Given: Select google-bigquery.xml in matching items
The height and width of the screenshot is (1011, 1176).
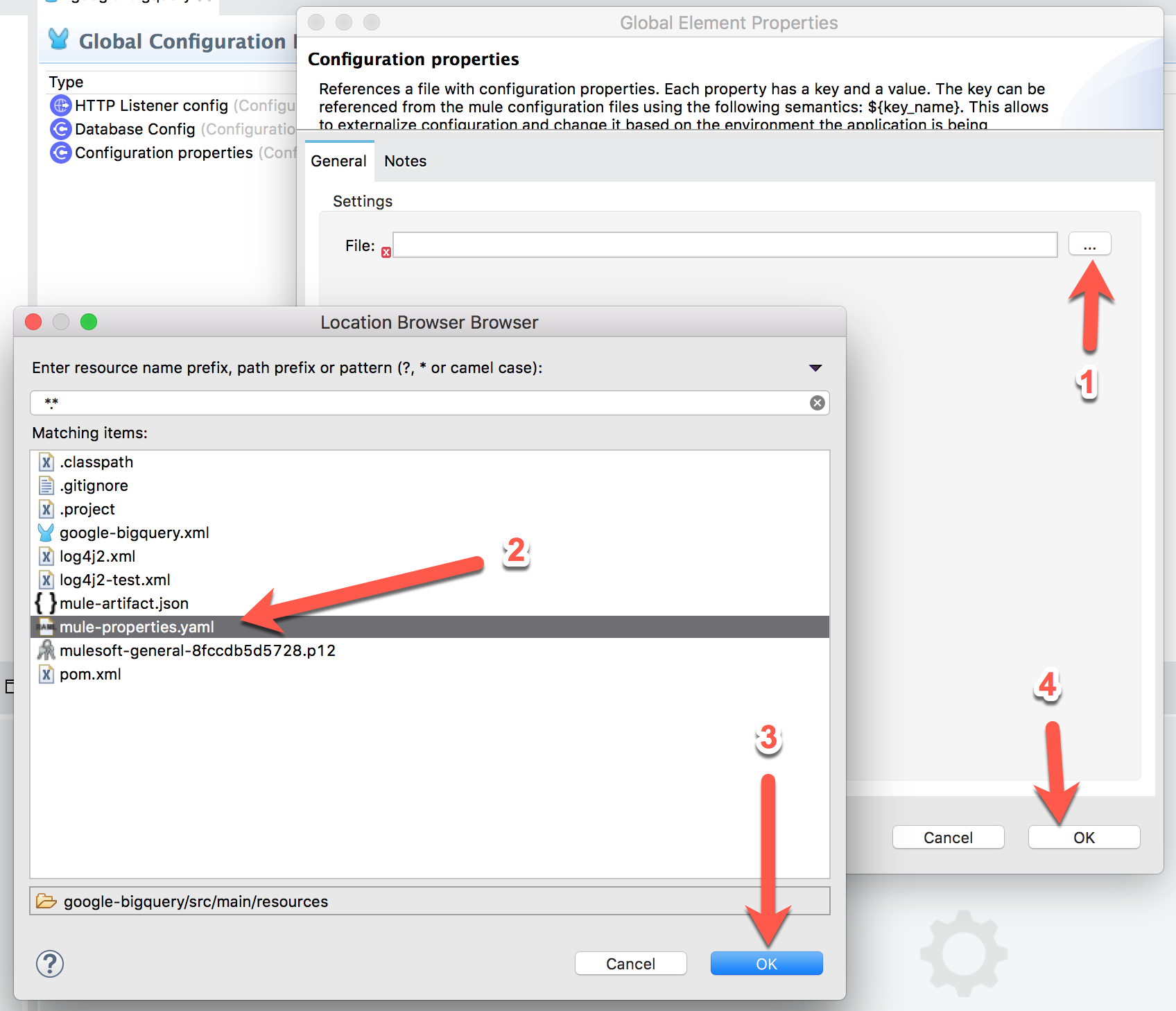Looking at the screenshot, I should 430,533.
